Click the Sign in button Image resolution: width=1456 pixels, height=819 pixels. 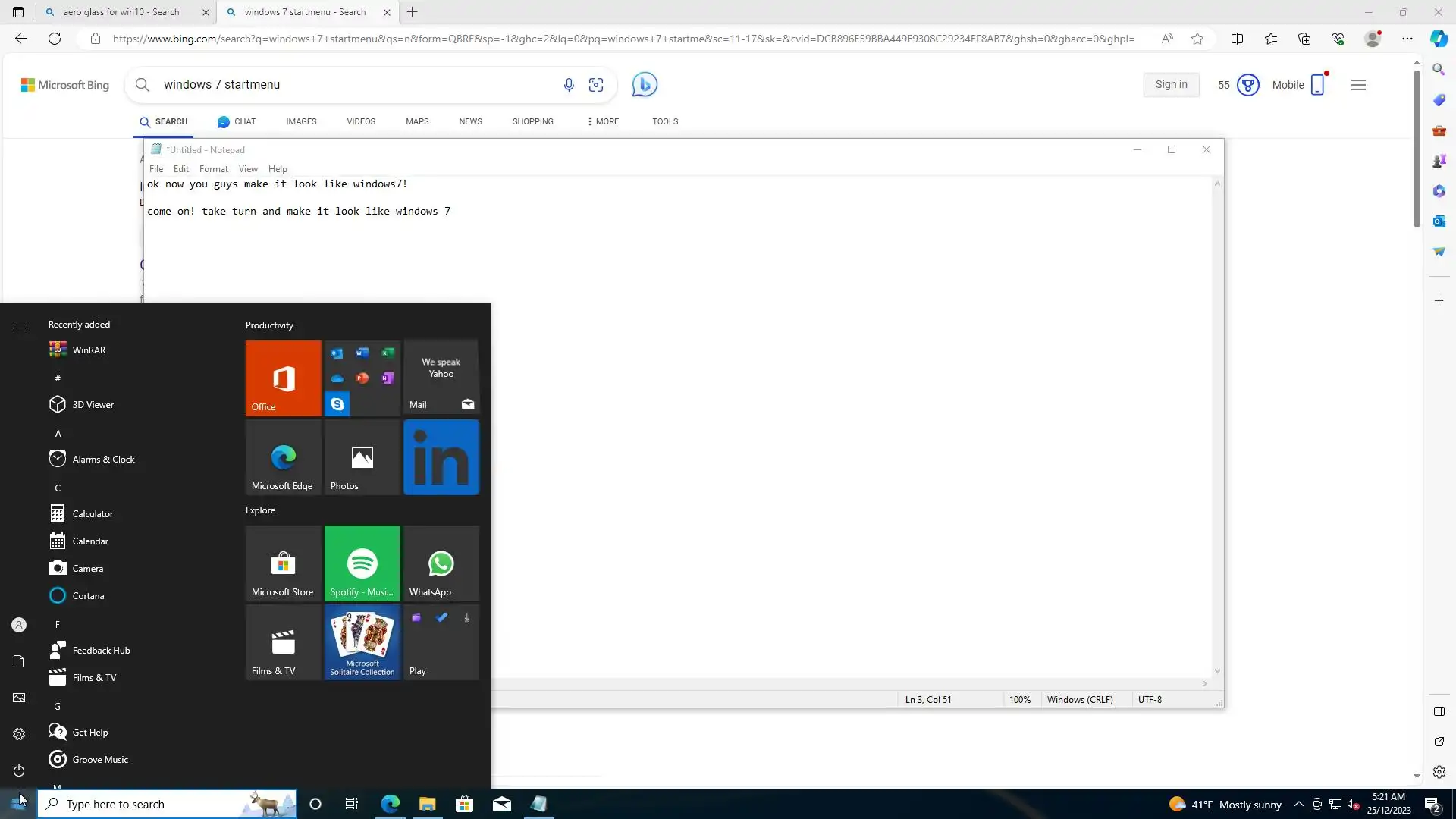(1171, 85)
